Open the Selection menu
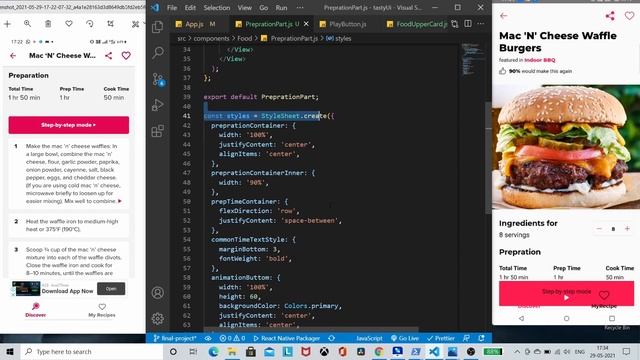Viewport: 640px width, 360px height. pyautogui.click(x=216, y=7)
